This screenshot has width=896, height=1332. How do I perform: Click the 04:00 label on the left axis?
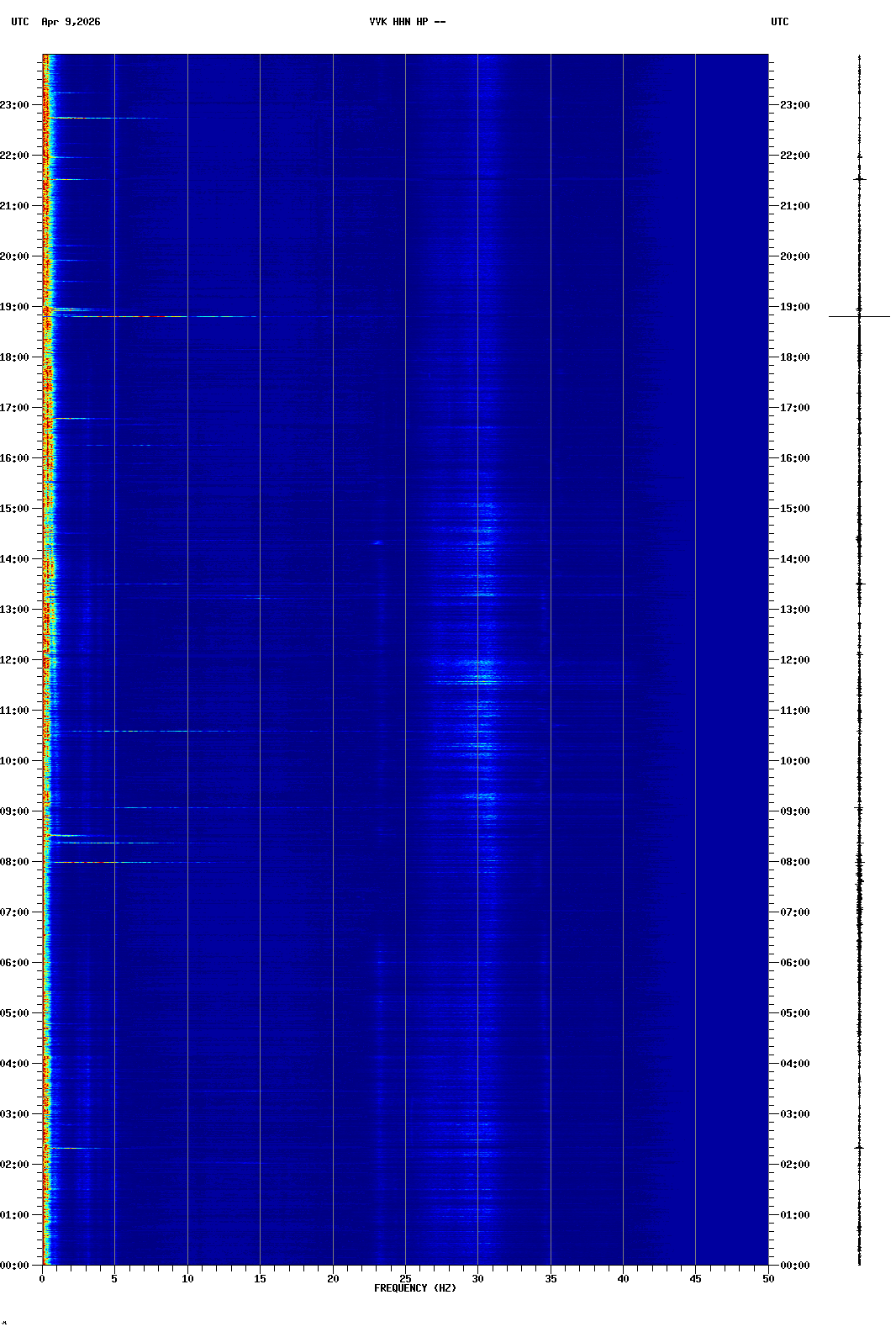pos(15,1064)
